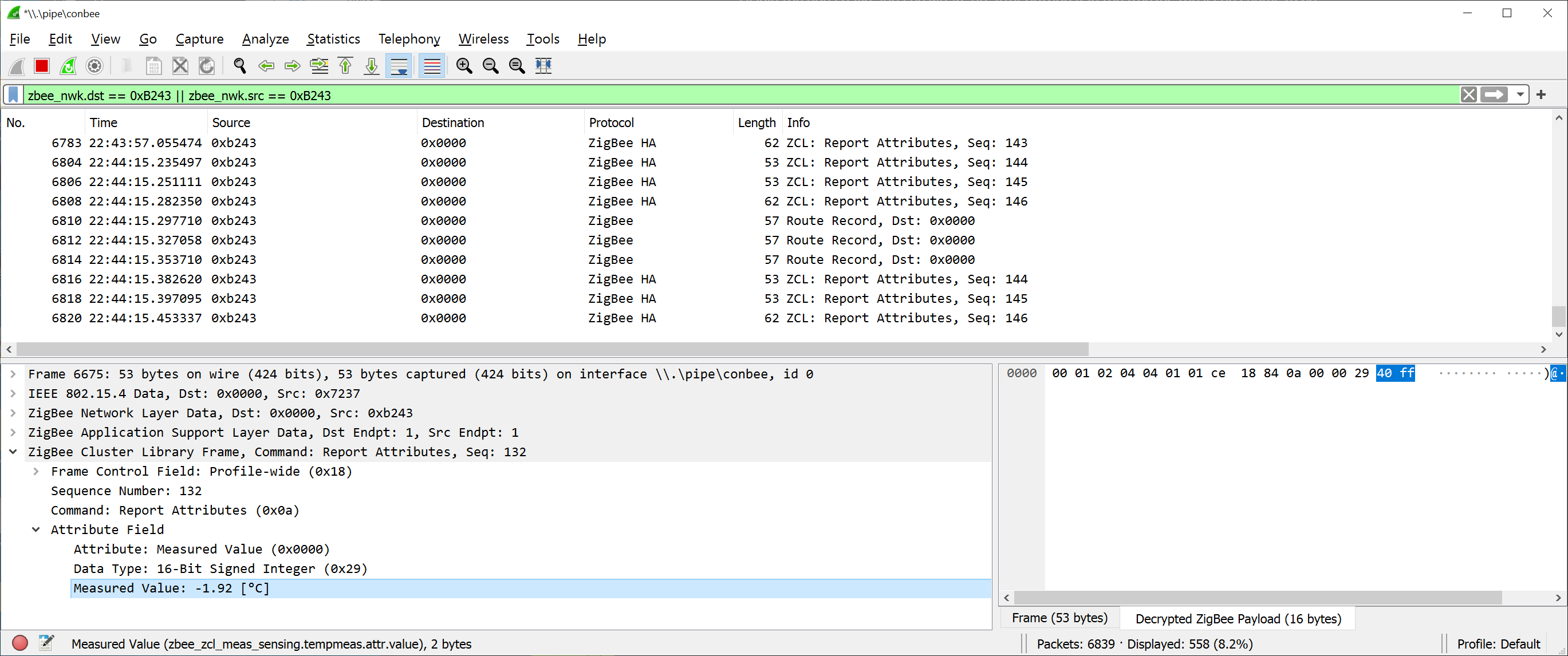Open the View menu
The height and width of the screenshot is (656, 1568).
105,39
